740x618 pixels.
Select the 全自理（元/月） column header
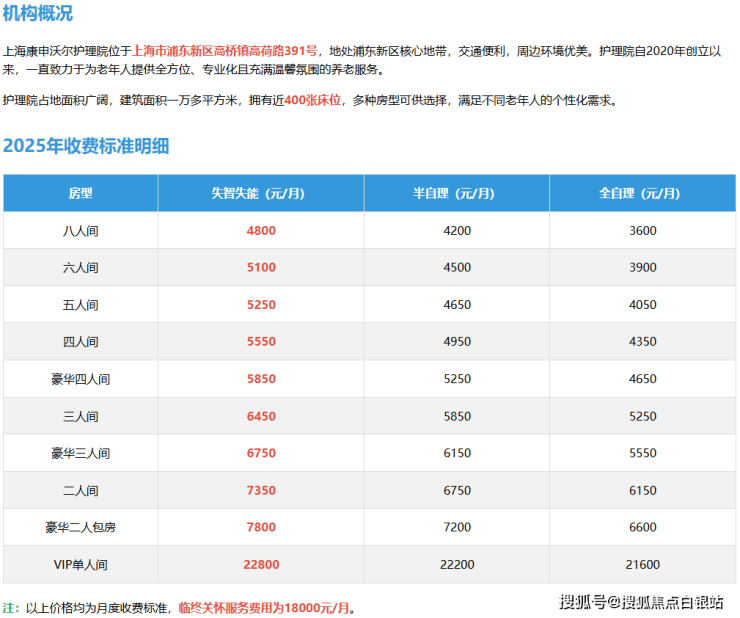[x=641, y=193]
